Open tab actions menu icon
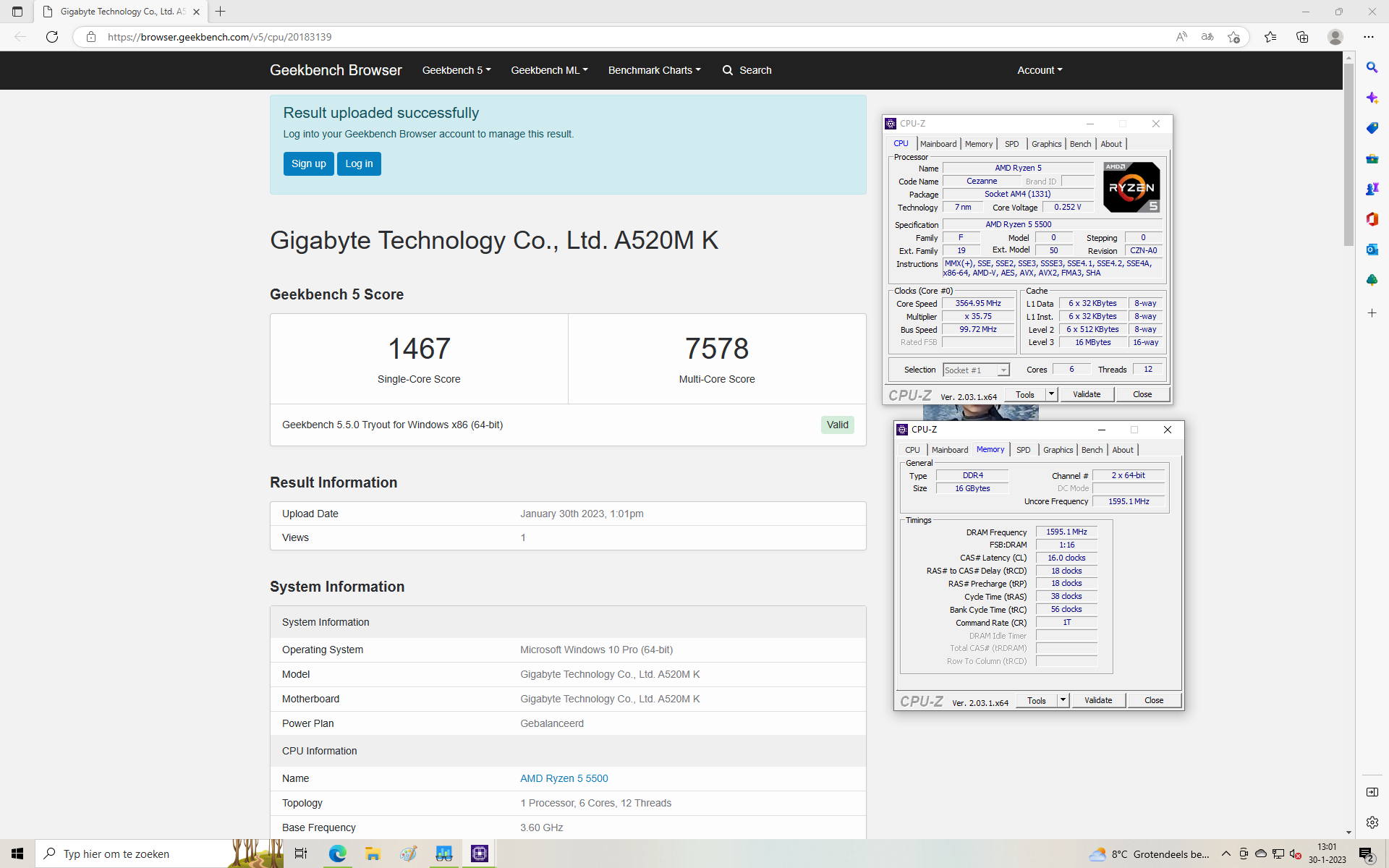The image size is (1389, 868). pos(17,12)
